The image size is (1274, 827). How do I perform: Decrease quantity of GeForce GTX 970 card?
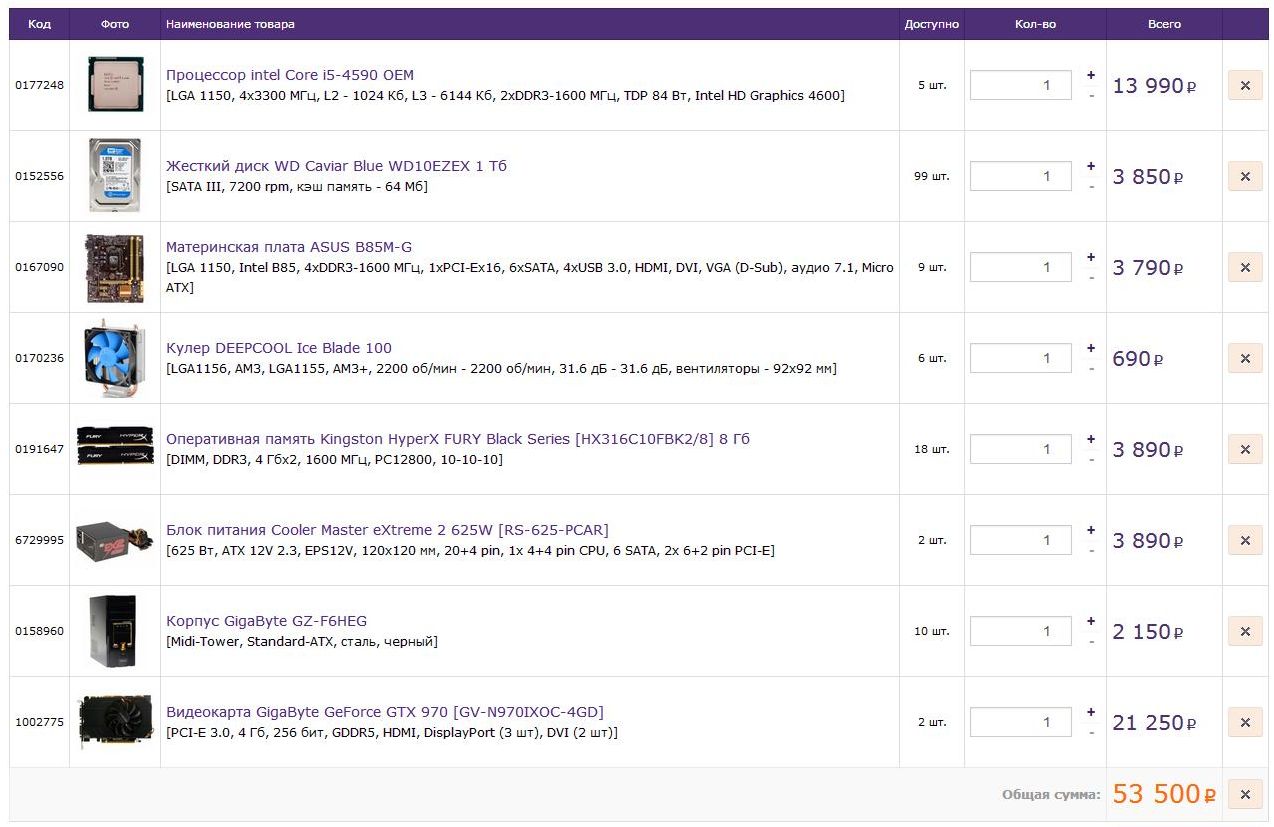1090,732
